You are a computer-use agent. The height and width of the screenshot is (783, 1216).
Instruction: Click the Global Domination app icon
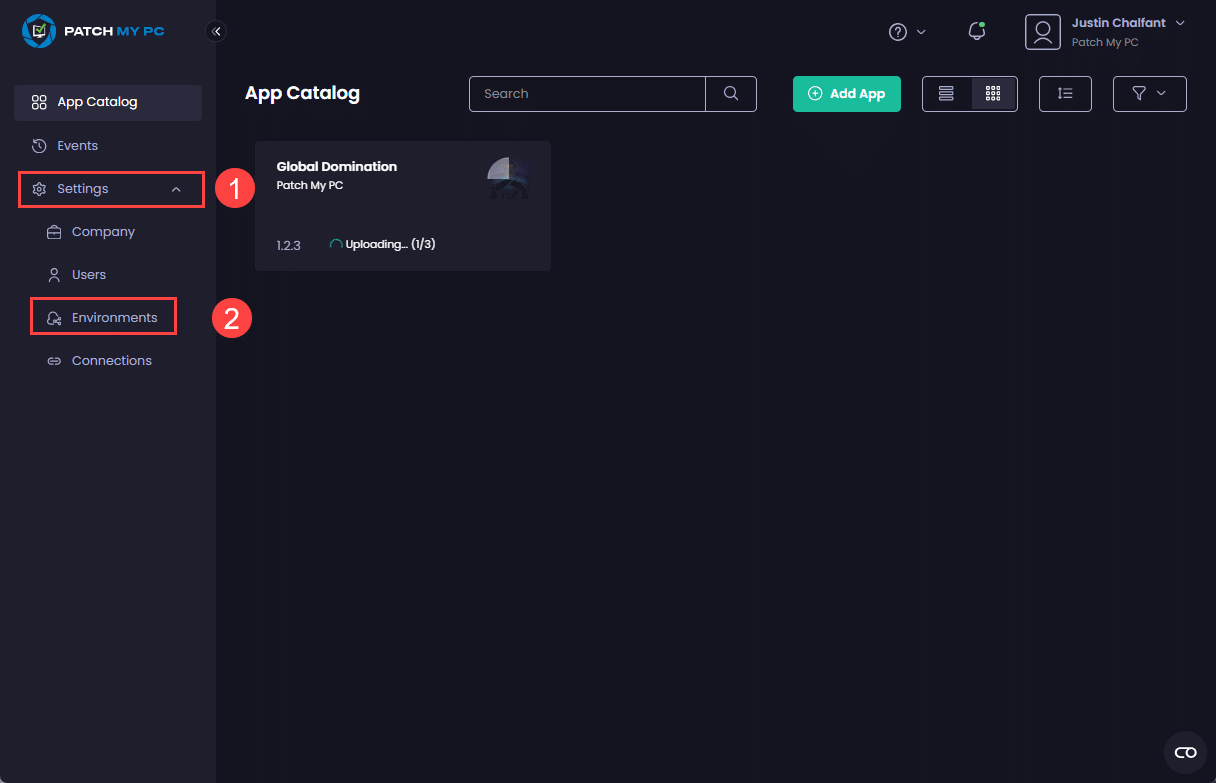(x=508, y=177)
